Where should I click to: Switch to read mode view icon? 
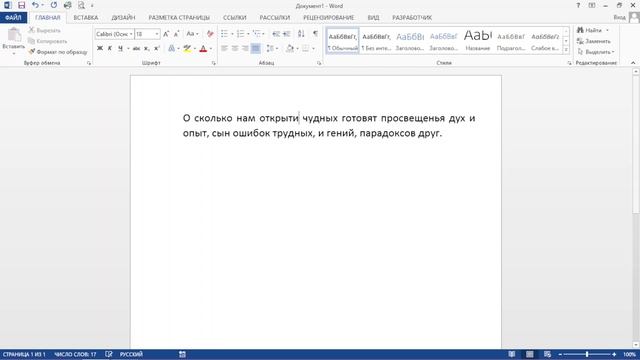point(511,354)
